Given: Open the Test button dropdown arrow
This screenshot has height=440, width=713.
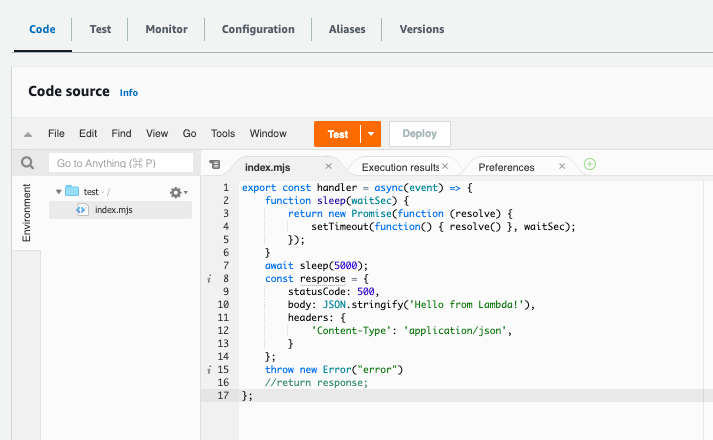Looking at the screenshot, I should (371, 134).
